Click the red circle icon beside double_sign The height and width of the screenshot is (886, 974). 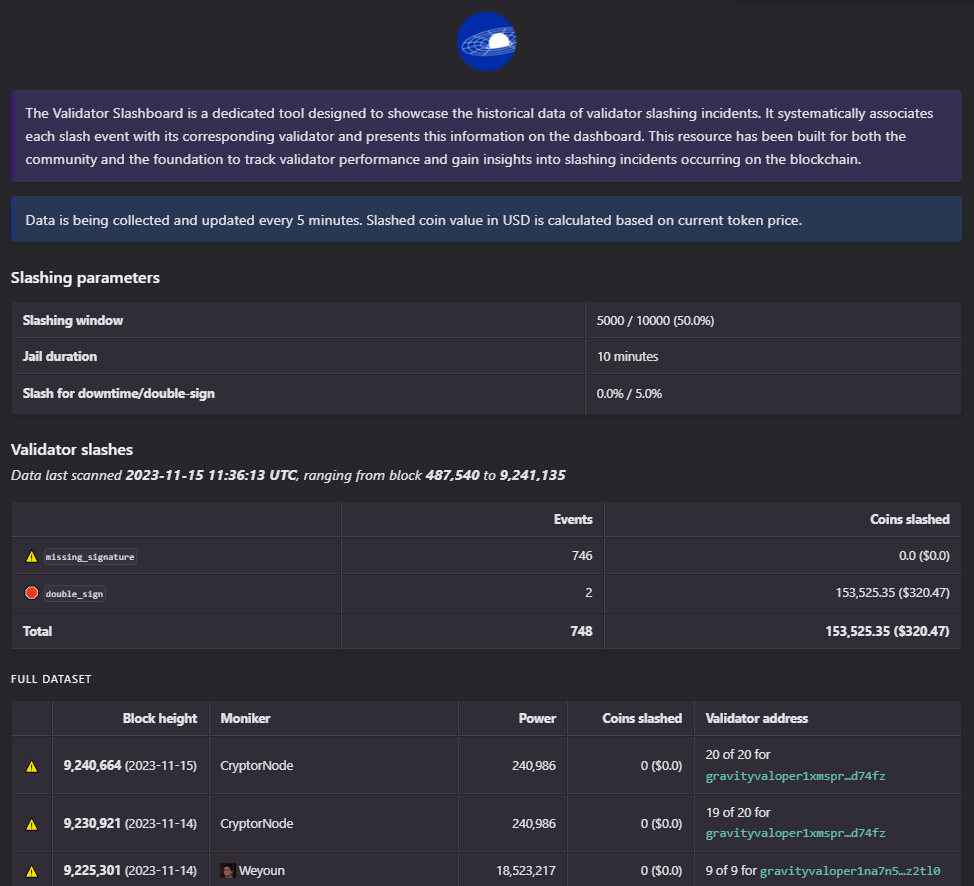point(31,593)
